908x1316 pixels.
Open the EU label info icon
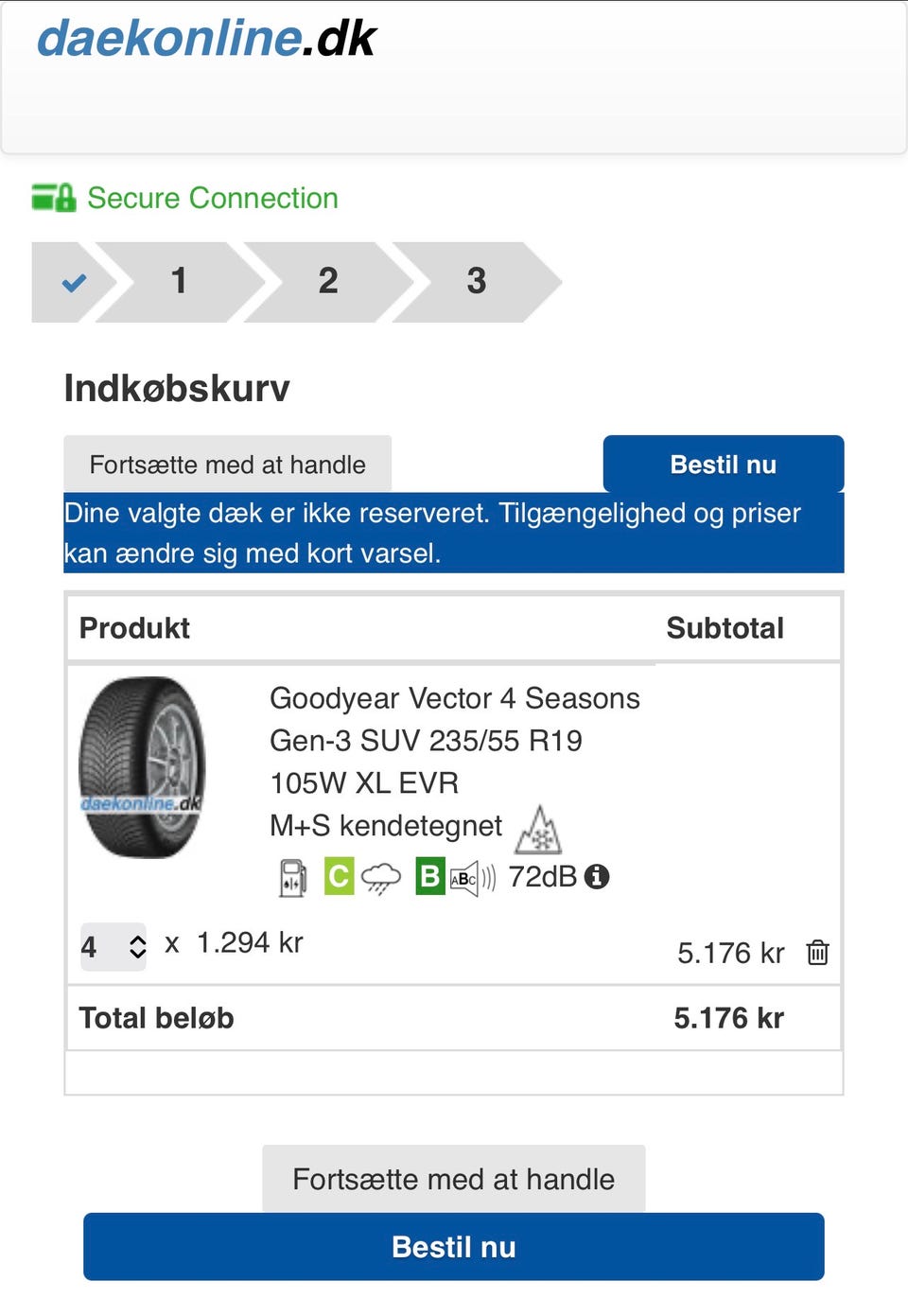pyautogui.click(x=596, y=876)
